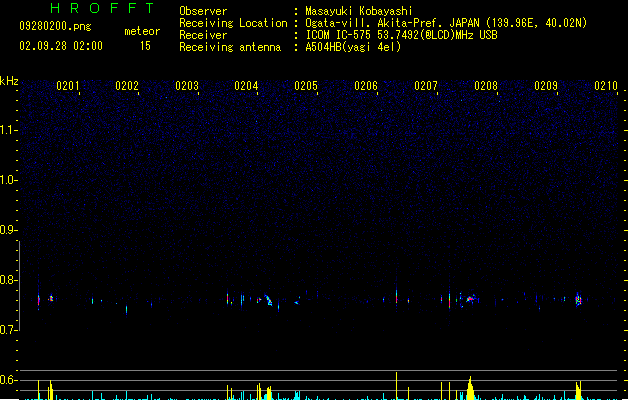
Task: Click the Receiving antenna label
Action: [x=230, y=47]
